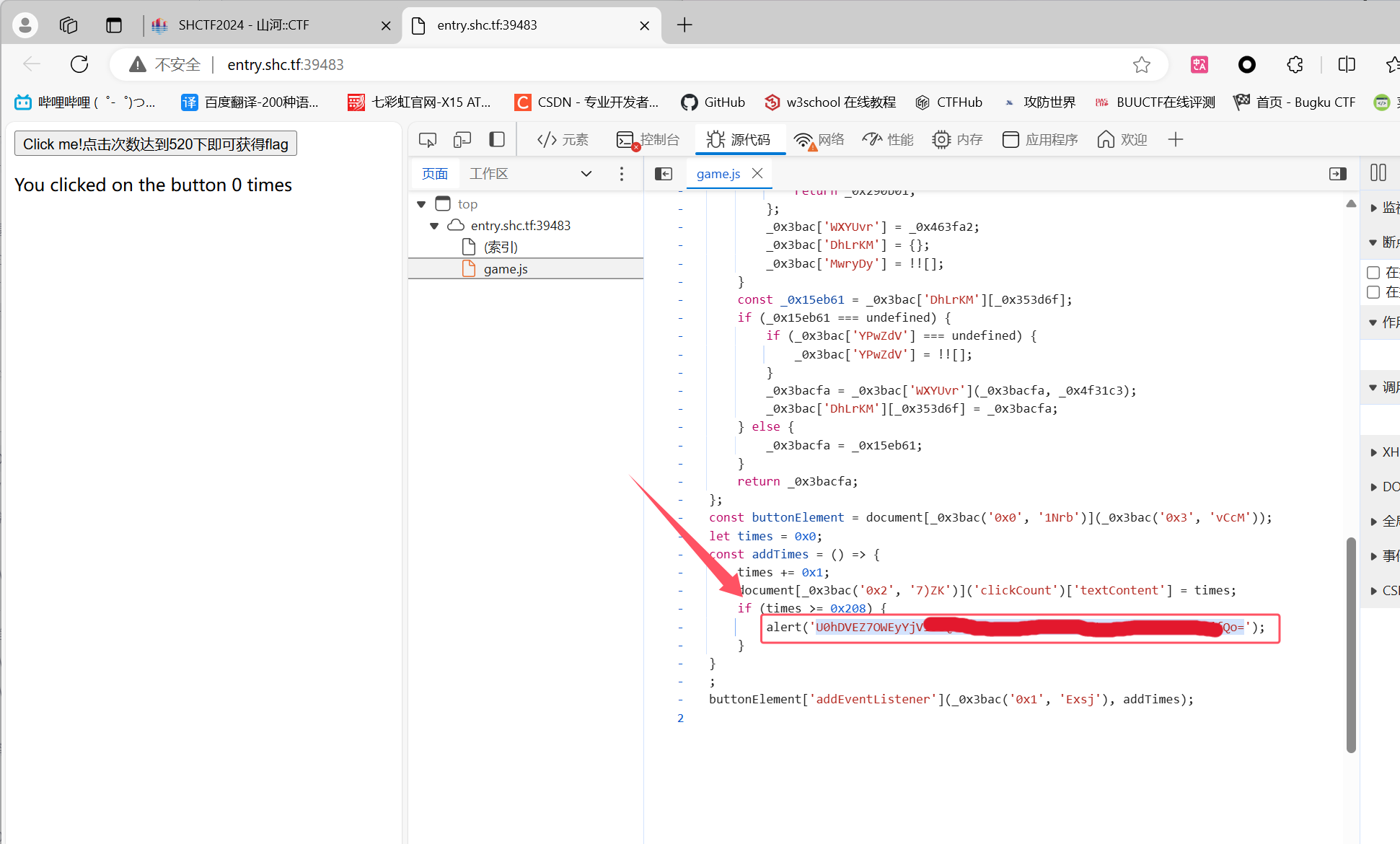1400x844 pixels.
Task: Reload the page with refresh icon
Action: click(79, 64)
